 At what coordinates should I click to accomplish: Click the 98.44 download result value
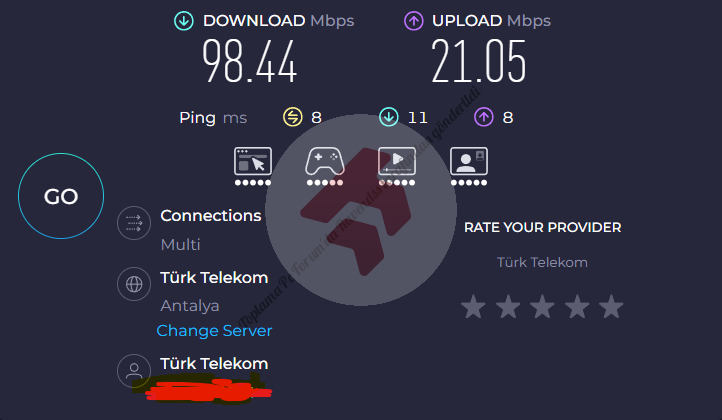point(250,61)
